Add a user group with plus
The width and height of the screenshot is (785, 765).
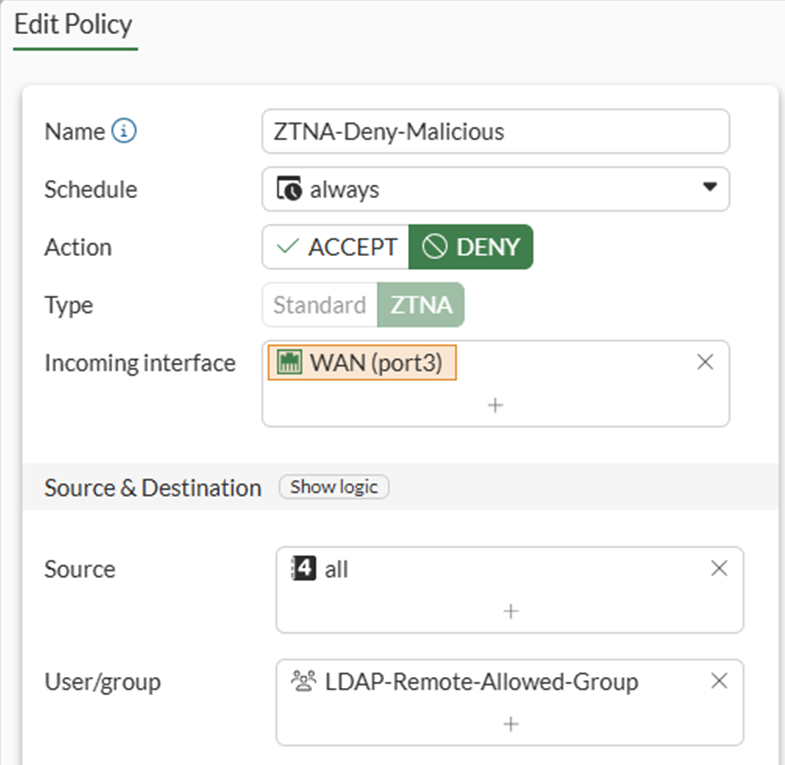(510, 723)
